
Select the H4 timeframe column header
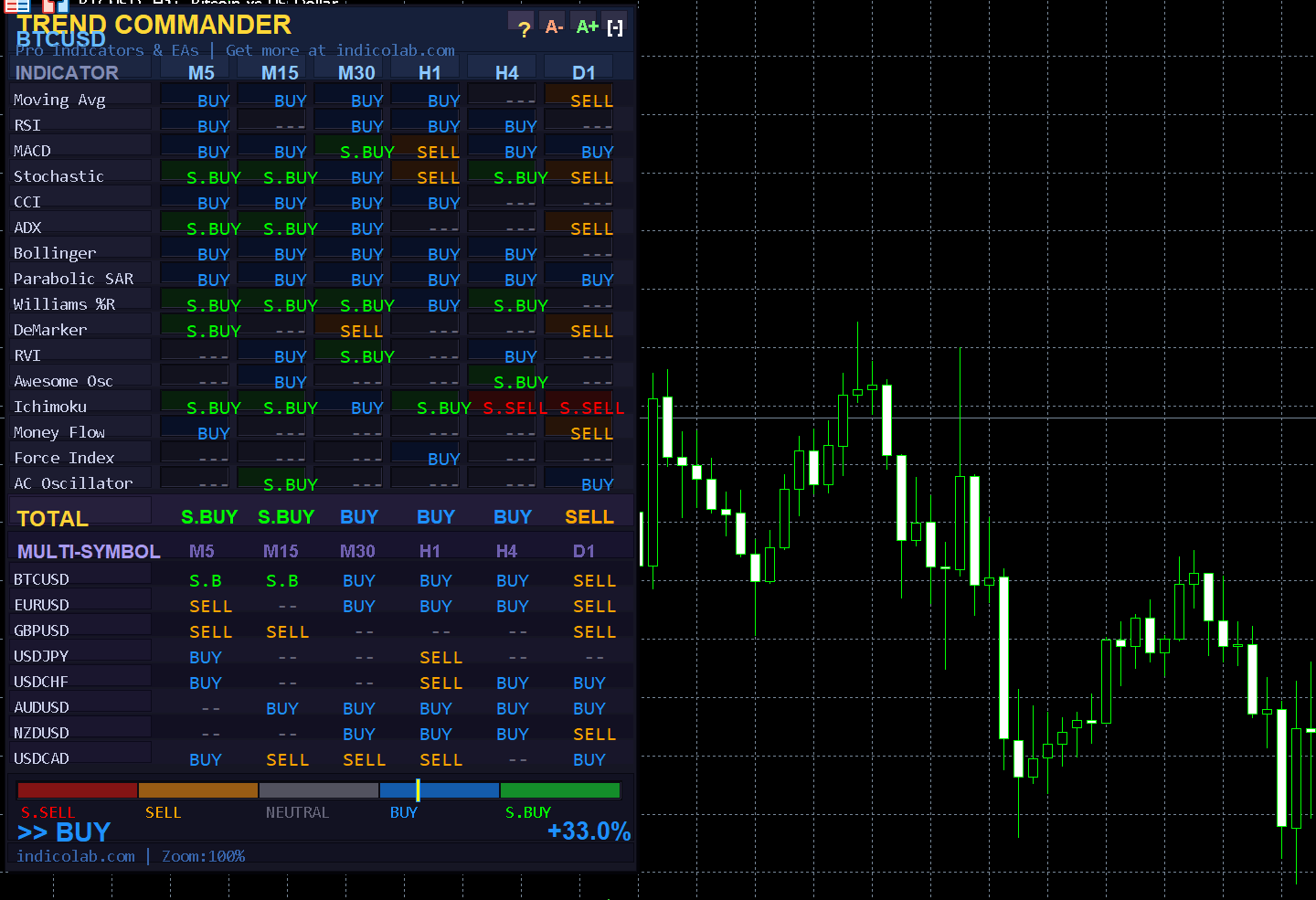(x=506, y=73)
